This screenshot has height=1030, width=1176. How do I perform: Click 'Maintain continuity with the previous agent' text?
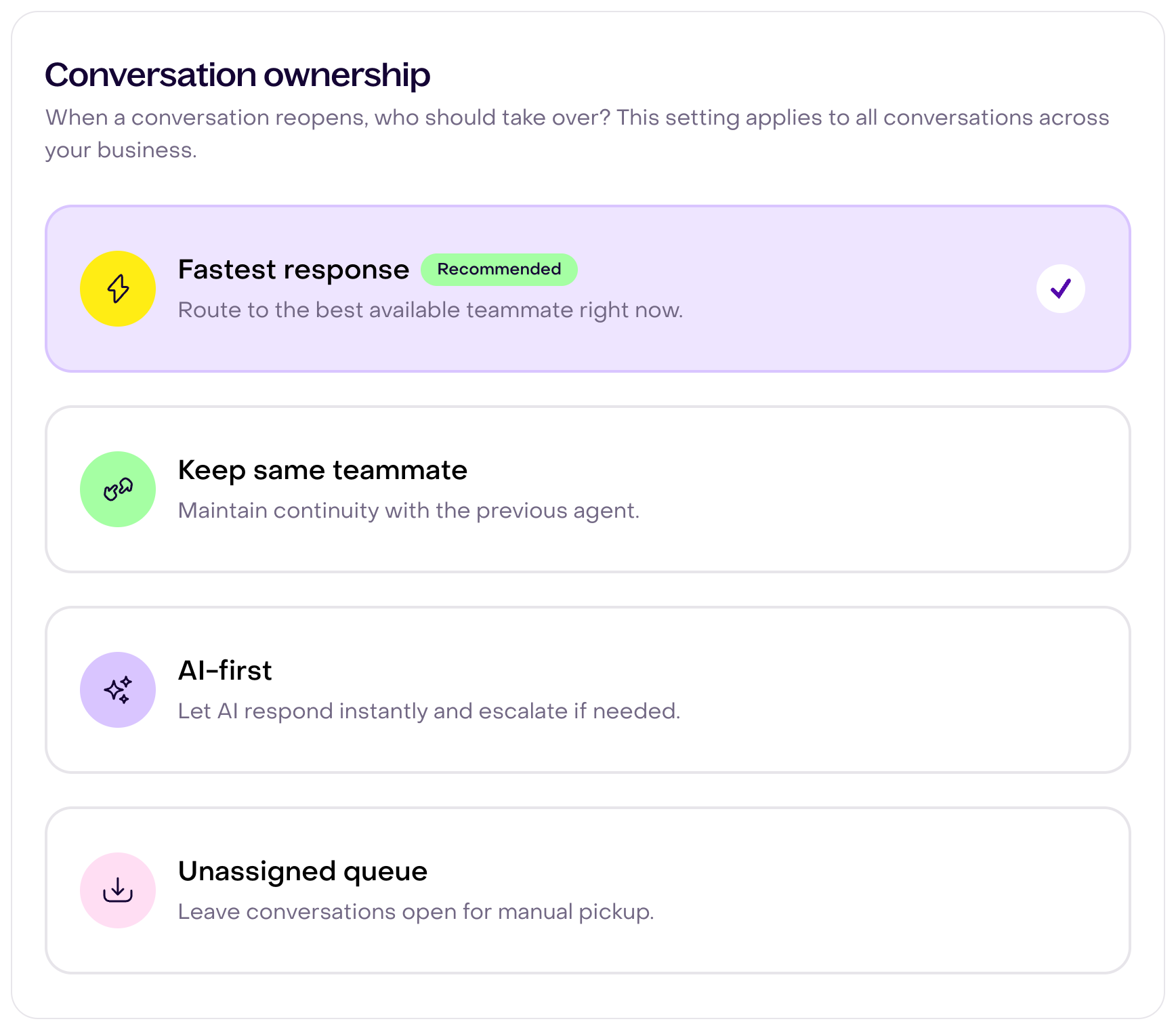pyautogui.click(x=408, y=511)
